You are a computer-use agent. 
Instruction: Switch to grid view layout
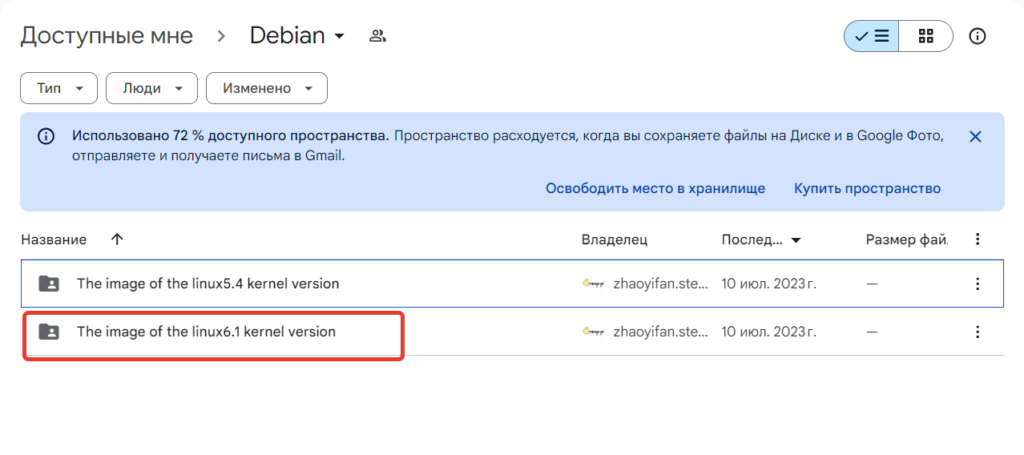[x=925, y=36]
